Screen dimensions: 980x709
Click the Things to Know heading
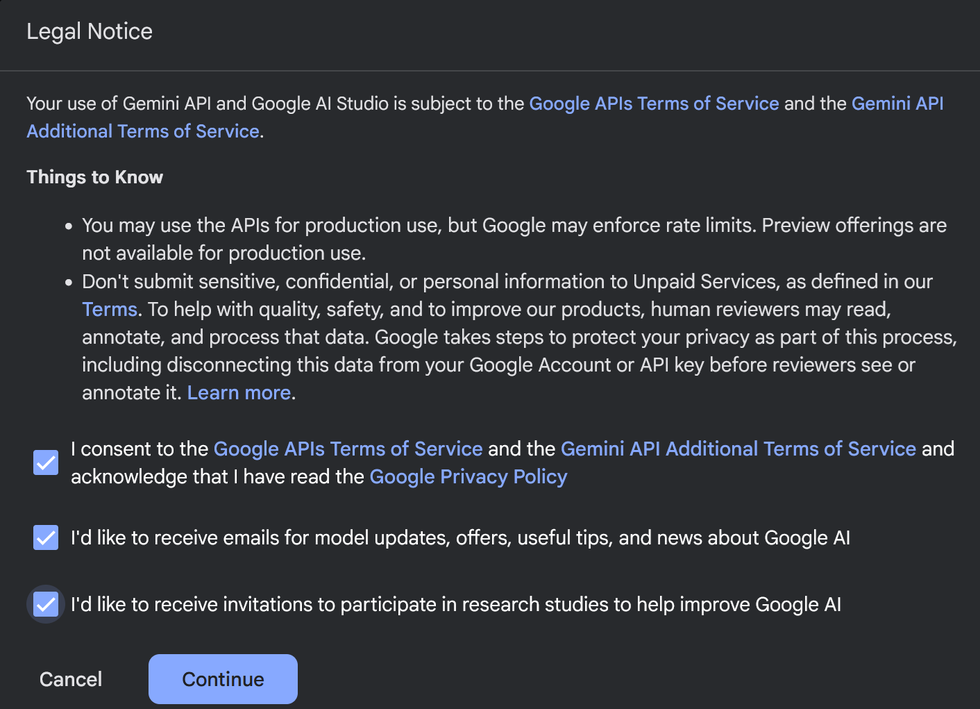click(x=95, y=178)
